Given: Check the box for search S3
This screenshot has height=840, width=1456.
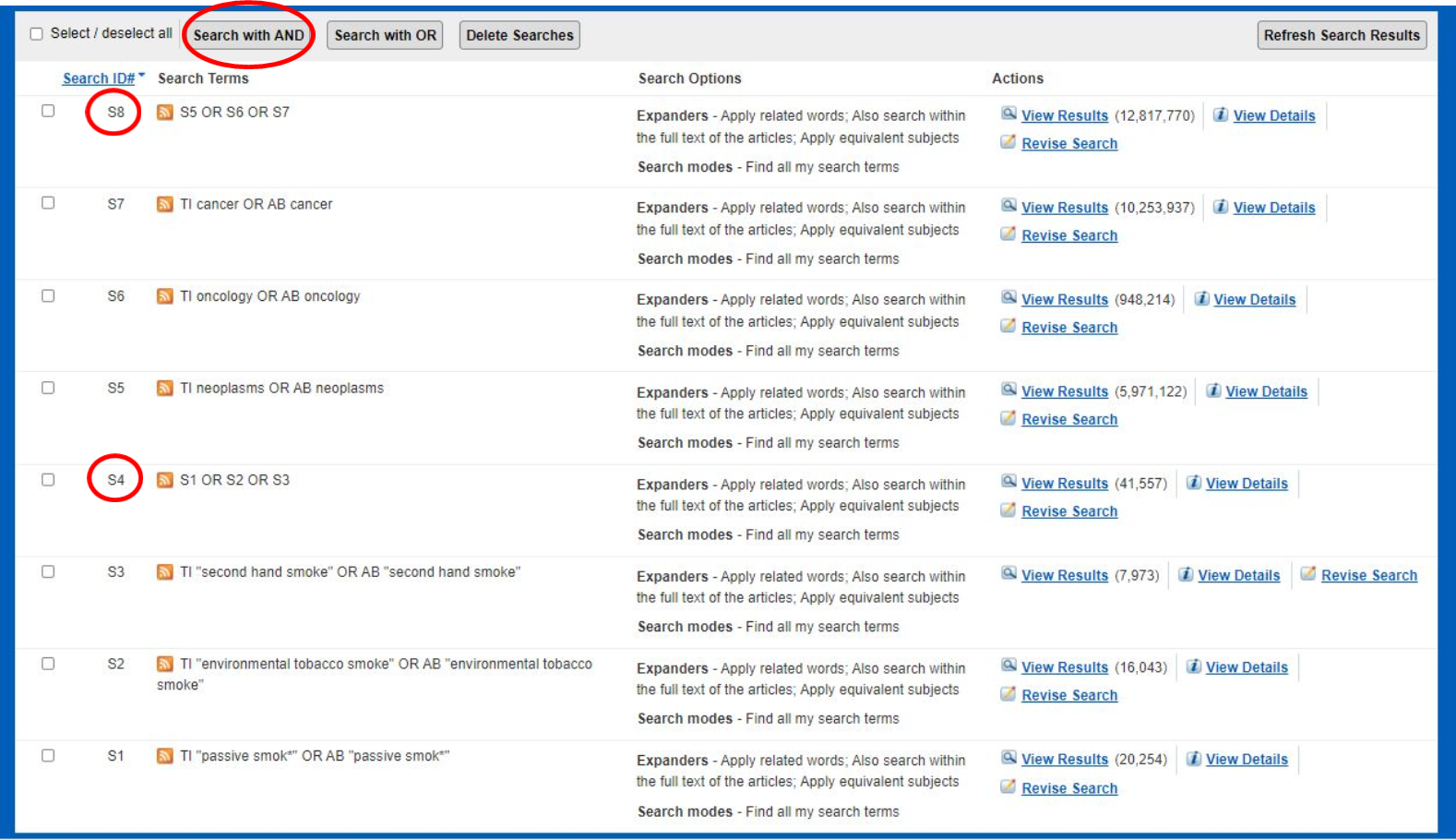Looking at the screenshot, I should tap(48, 571).
